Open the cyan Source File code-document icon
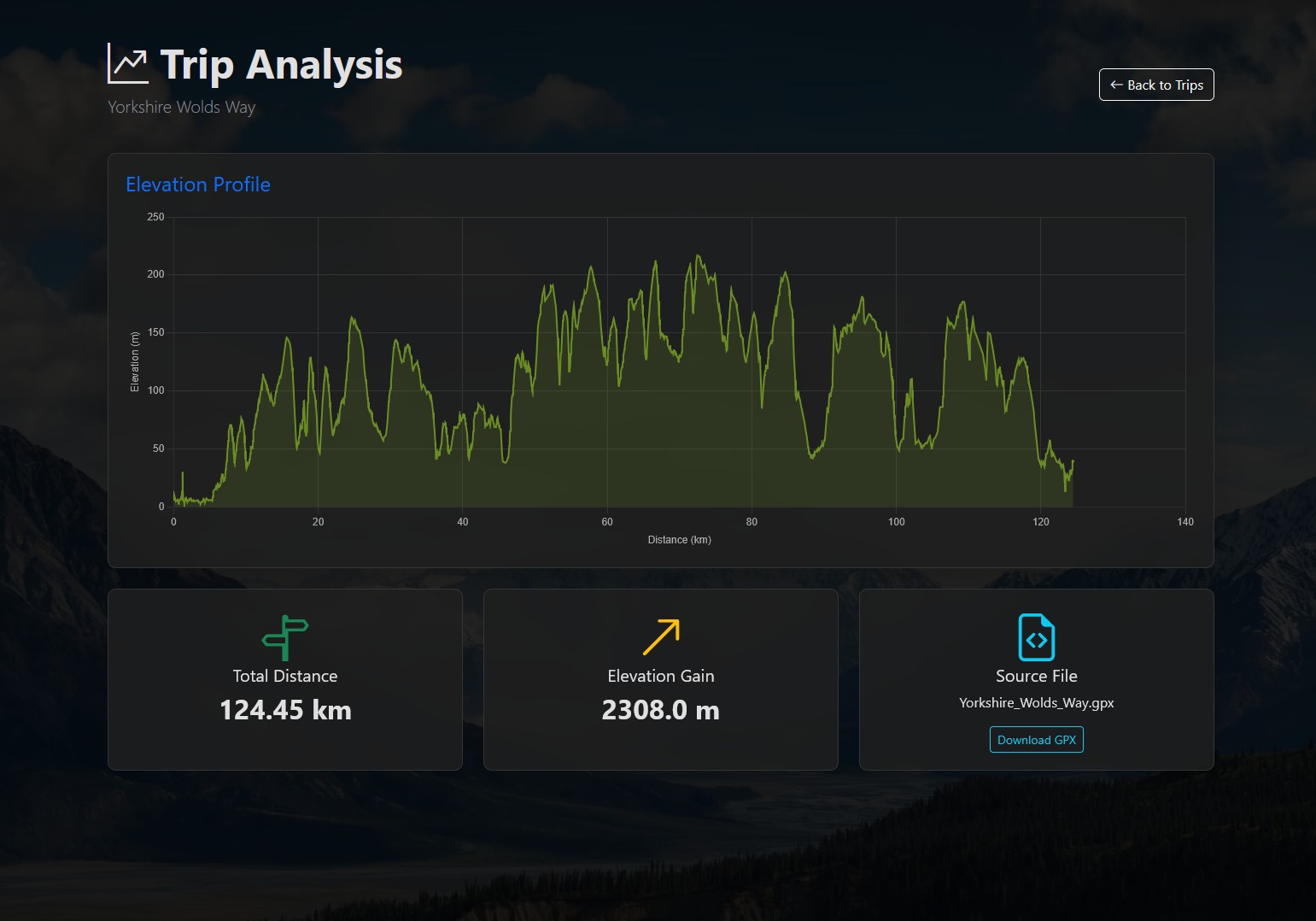Viewport: 1316px width, 921px height. point(1036,636)
